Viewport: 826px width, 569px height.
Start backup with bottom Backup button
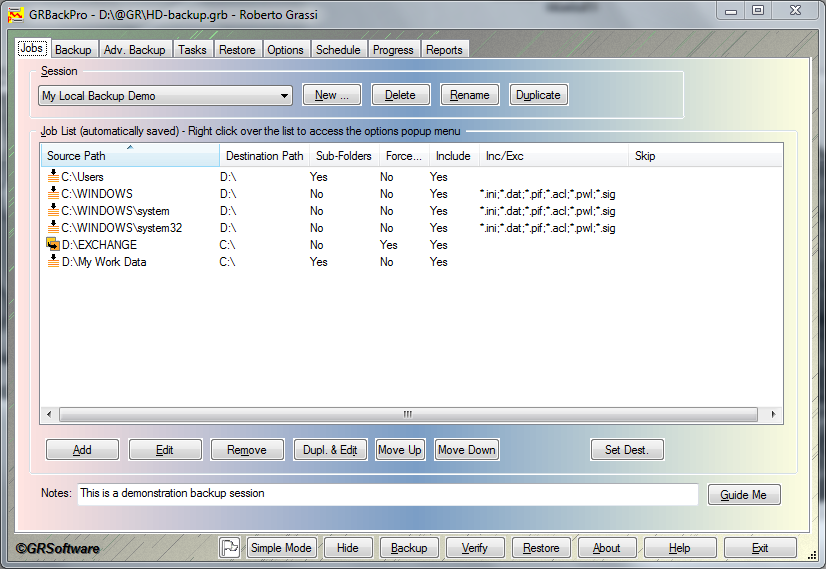tap(409, 547)
